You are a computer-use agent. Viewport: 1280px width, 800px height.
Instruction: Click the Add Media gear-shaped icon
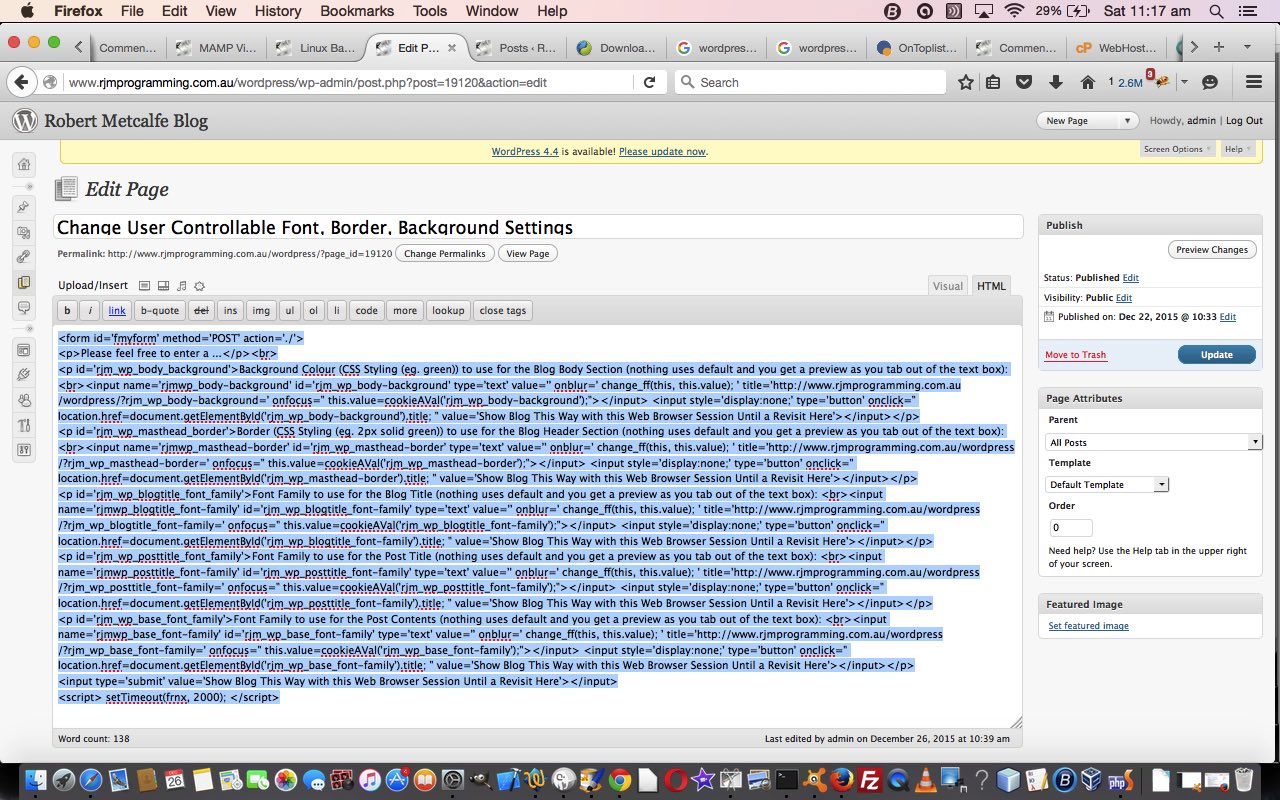point(199,286)
